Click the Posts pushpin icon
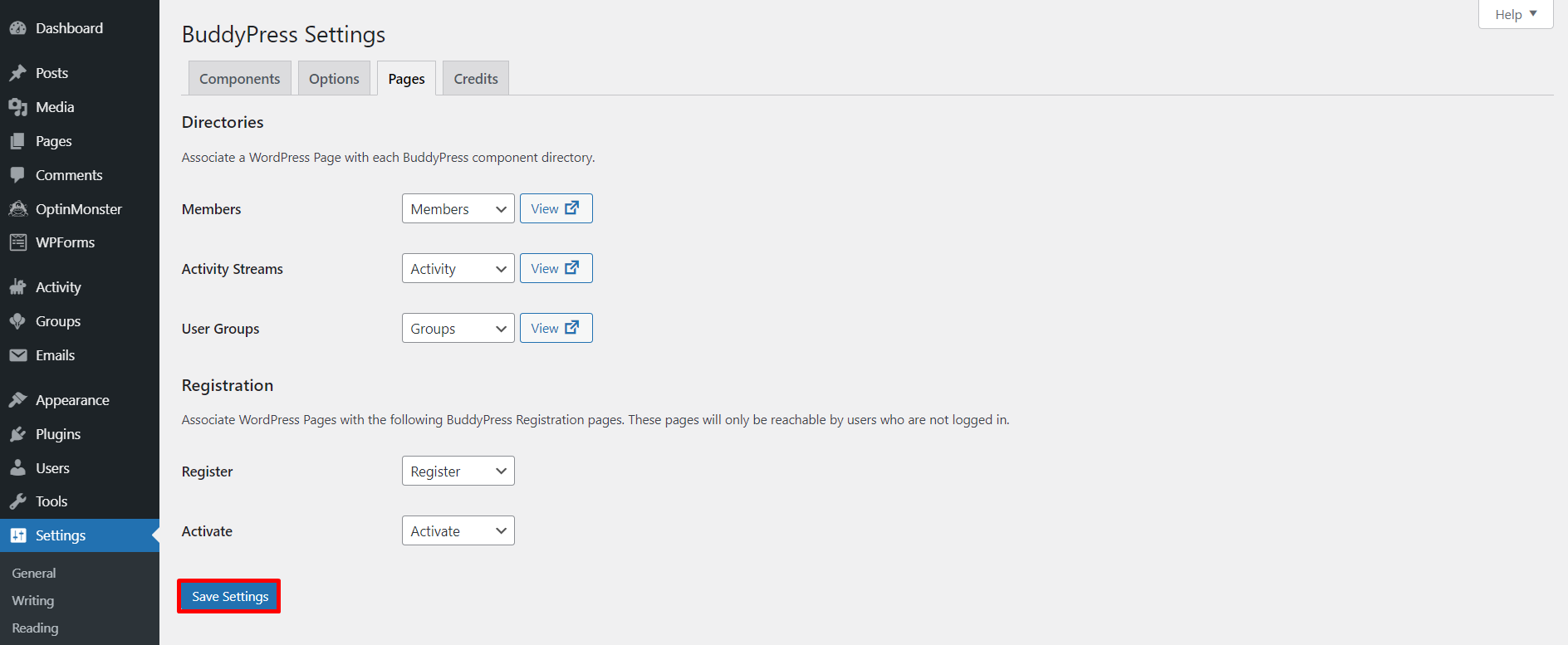Viewport: 1568px width, 645px height. (17, 73)
